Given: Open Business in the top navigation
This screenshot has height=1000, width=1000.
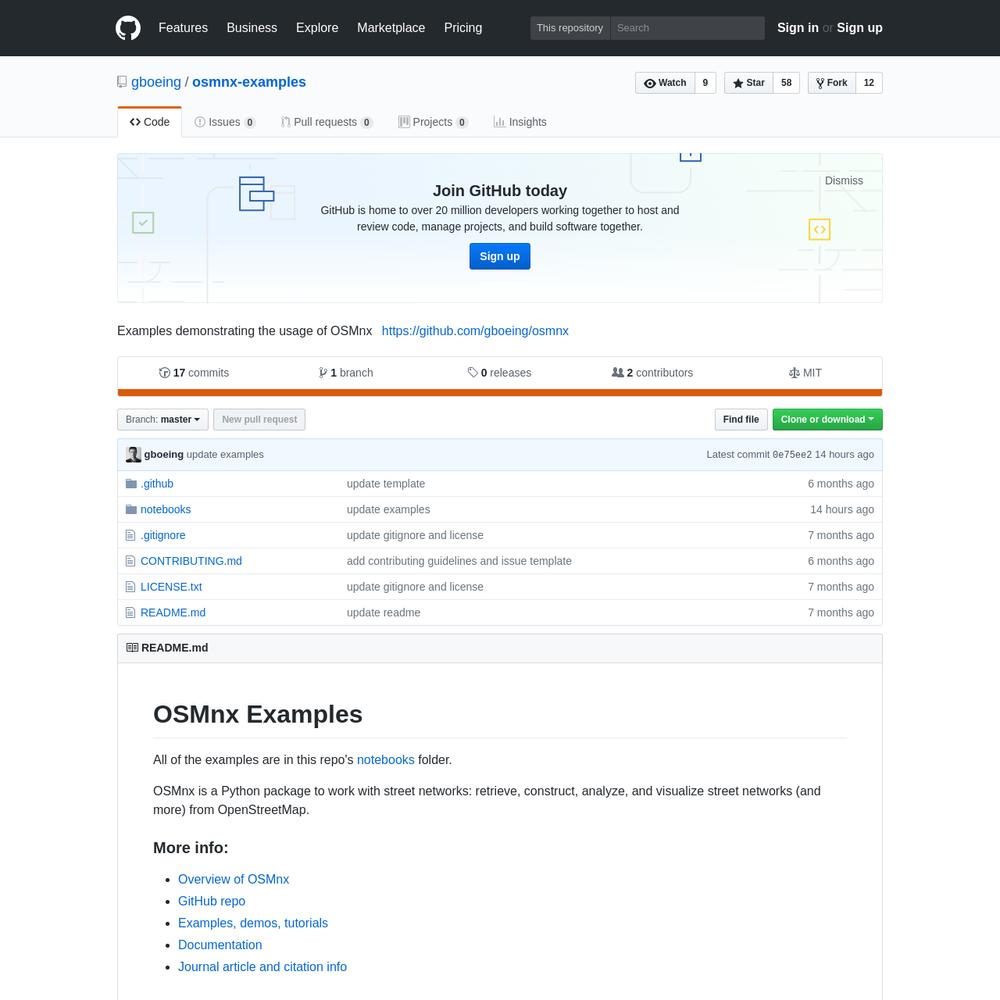Looking at the screenshot, I should 252,28.
